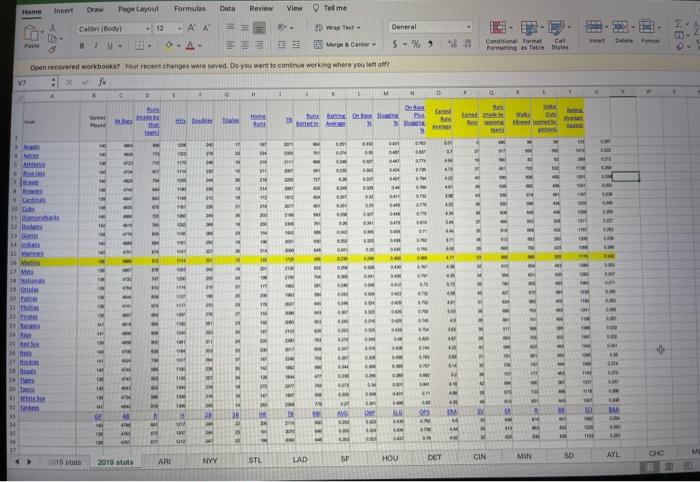Increase font size with large A
This screenshot has height=482, width=700.
coord(191,28)
